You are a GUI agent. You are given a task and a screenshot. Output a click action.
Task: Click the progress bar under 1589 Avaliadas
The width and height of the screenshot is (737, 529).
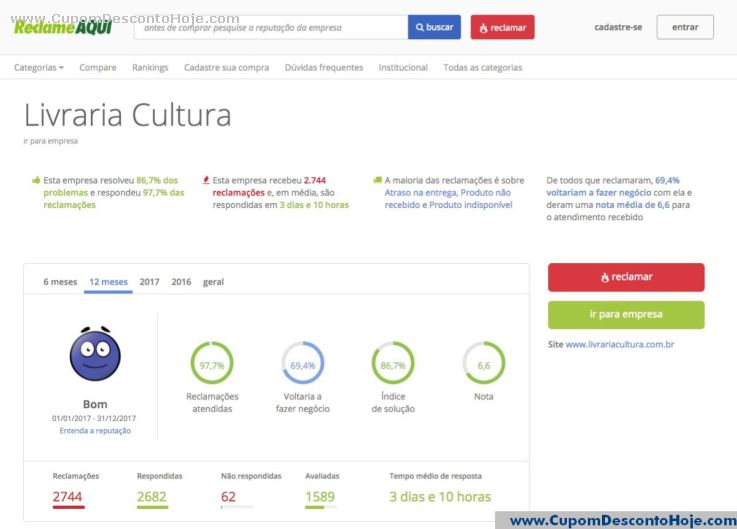[x=321, y=507]
